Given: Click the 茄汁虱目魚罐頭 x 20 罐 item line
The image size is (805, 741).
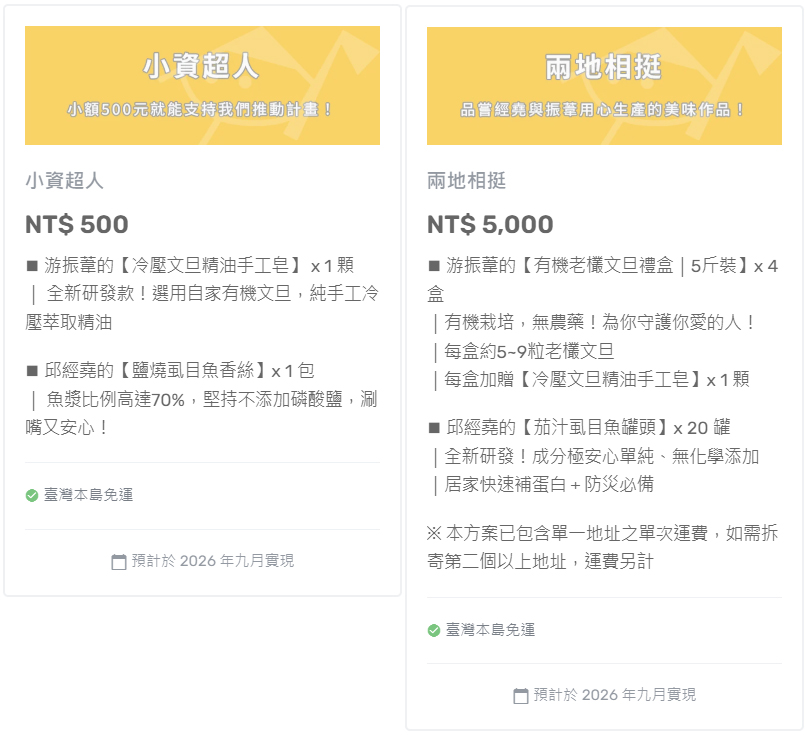Looking at the screenshot, I should (580, 428).
